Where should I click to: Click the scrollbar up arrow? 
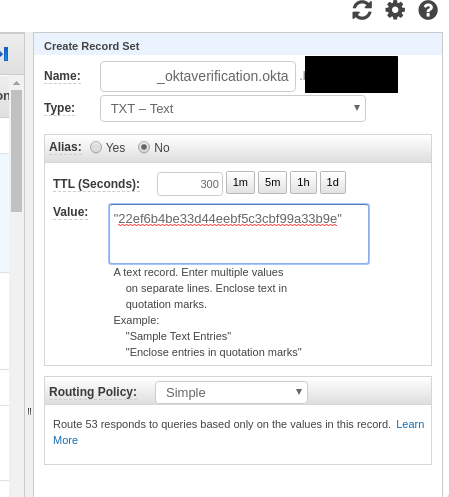16,83
